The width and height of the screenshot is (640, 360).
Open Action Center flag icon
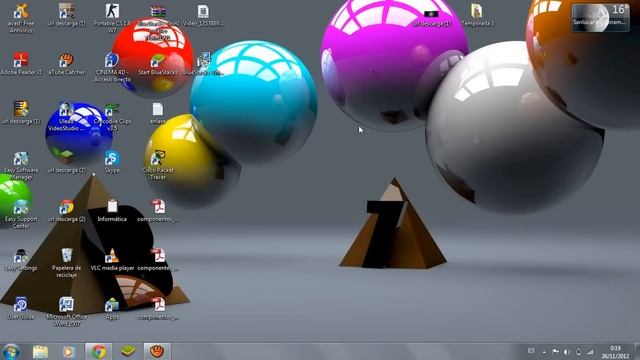(556, 351)
